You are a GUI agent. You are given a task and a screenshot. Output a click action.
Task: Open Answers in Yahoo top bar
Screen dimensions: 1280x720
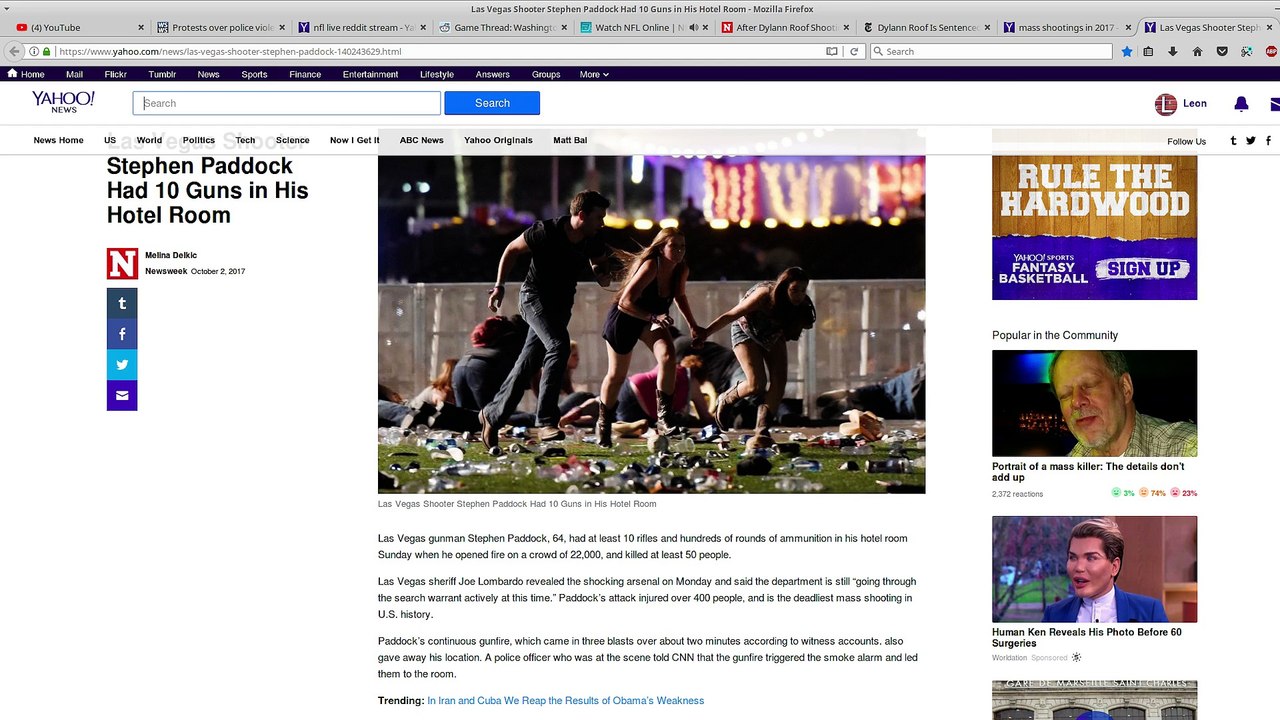492,74
